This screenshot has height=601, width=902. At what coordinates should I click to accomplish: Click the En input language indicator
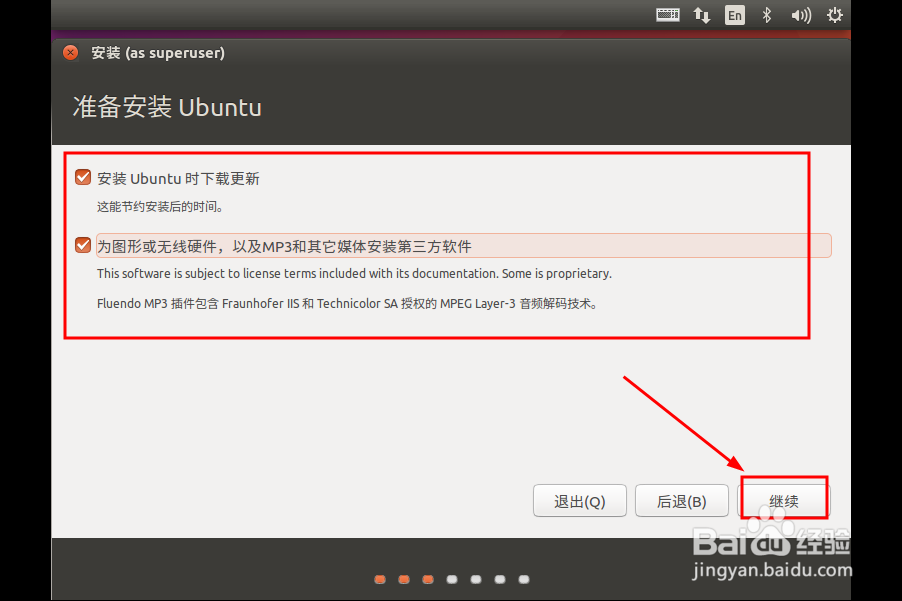[735, 15]
